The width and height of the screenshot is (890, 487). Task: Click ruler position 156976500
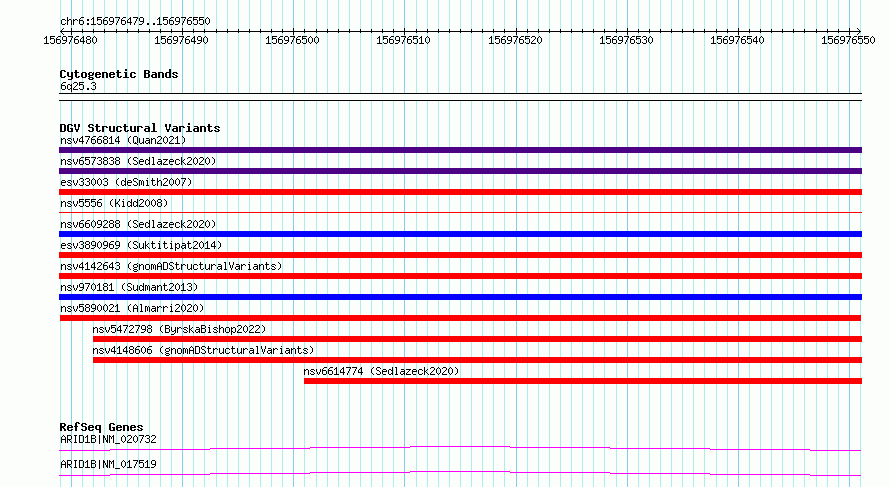pyautogui.click(x=292, y=40)
